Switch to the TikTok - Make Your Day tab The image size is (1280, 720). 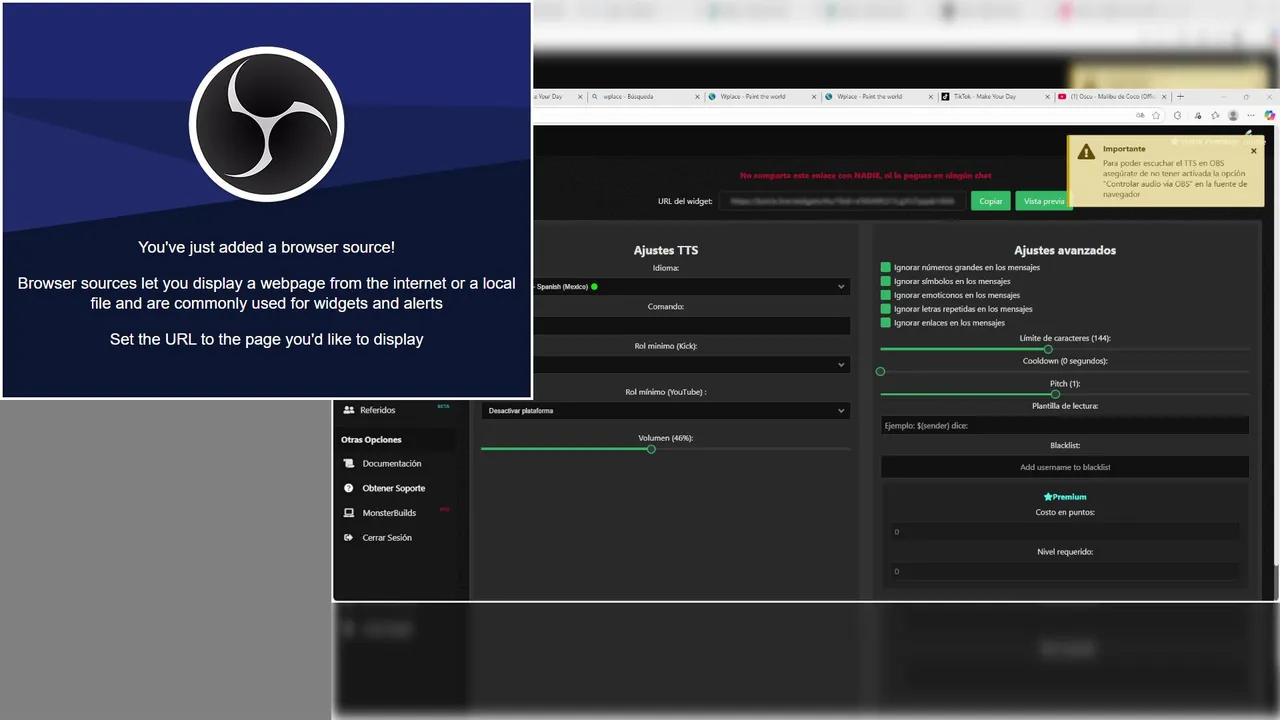[995, 97]
